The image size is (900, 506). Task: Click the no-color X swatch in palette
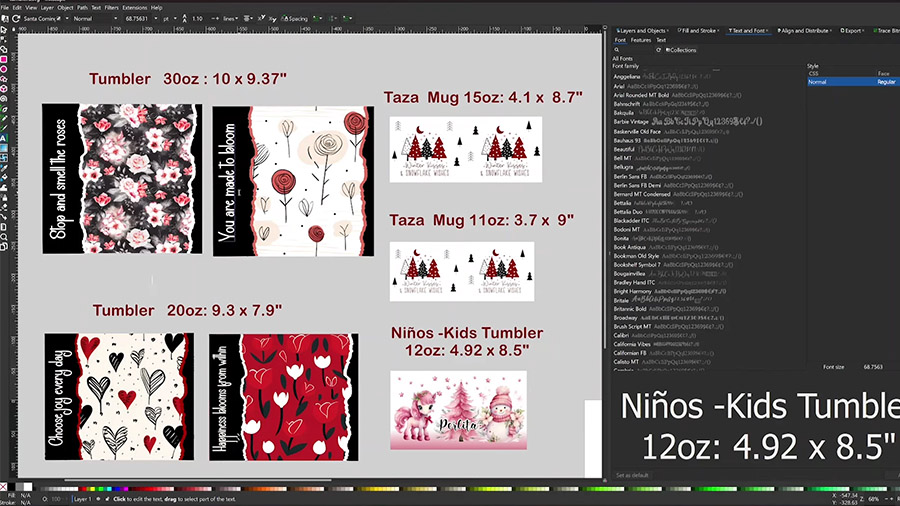point(3,487)
